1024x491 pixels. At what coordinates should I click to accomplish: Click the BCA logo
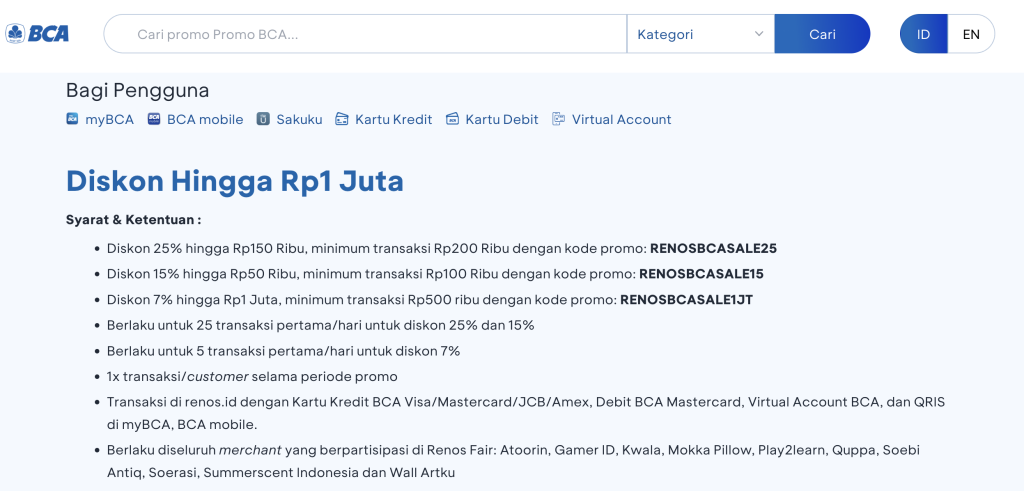[x=37, y=33]
